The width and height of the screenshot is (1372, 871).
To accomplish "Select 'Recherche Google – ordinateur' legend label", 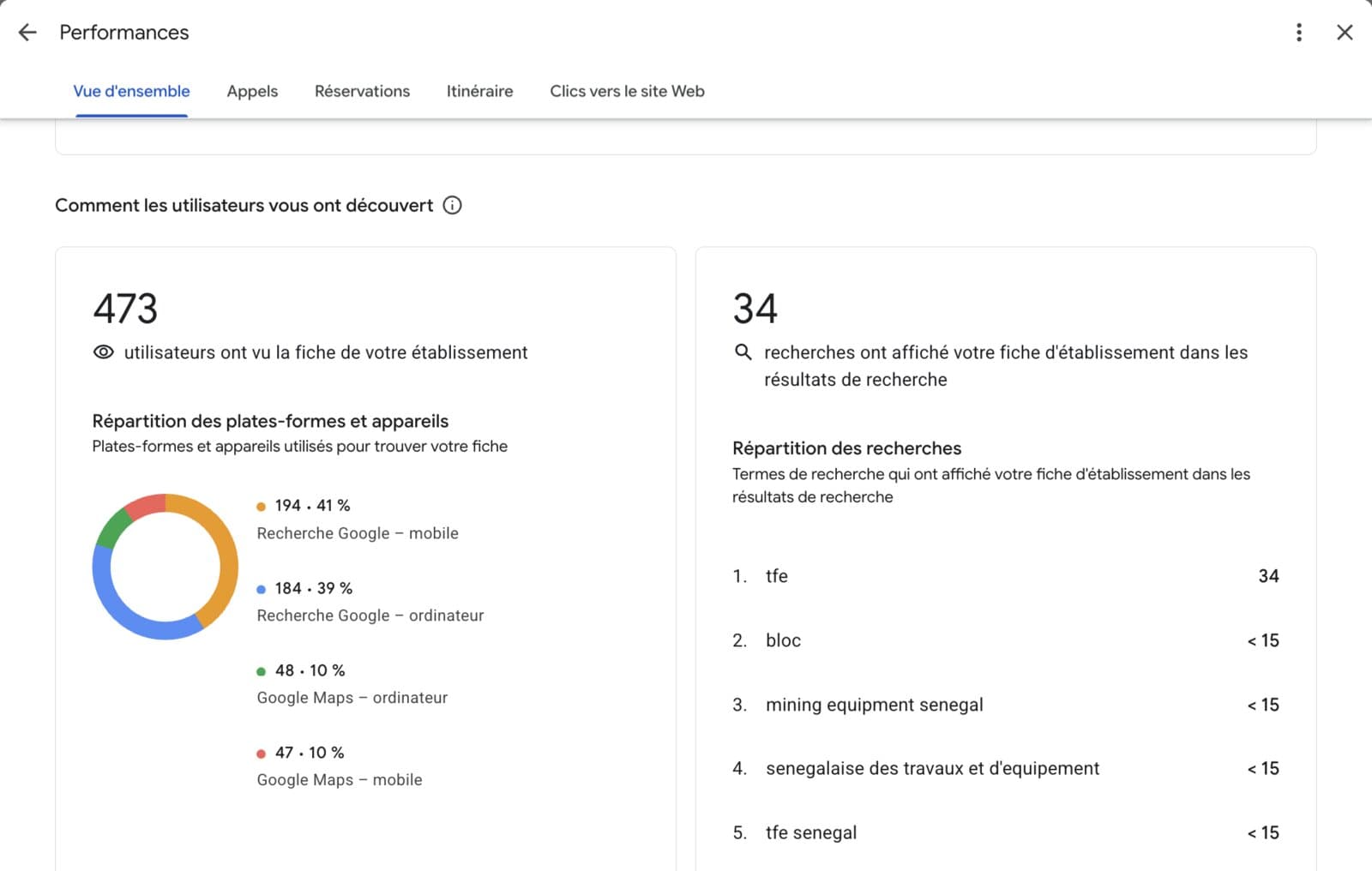I will [370, 616].
